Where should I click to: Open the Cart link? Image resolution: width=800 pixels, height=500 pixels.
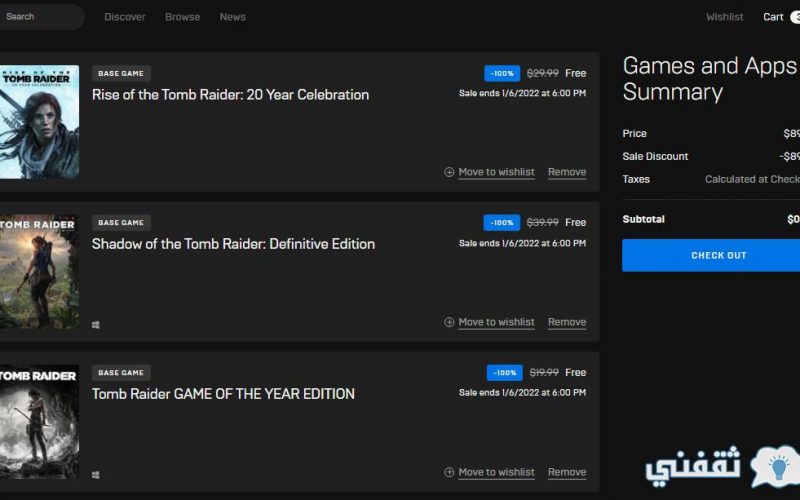(x=773, y=17)
